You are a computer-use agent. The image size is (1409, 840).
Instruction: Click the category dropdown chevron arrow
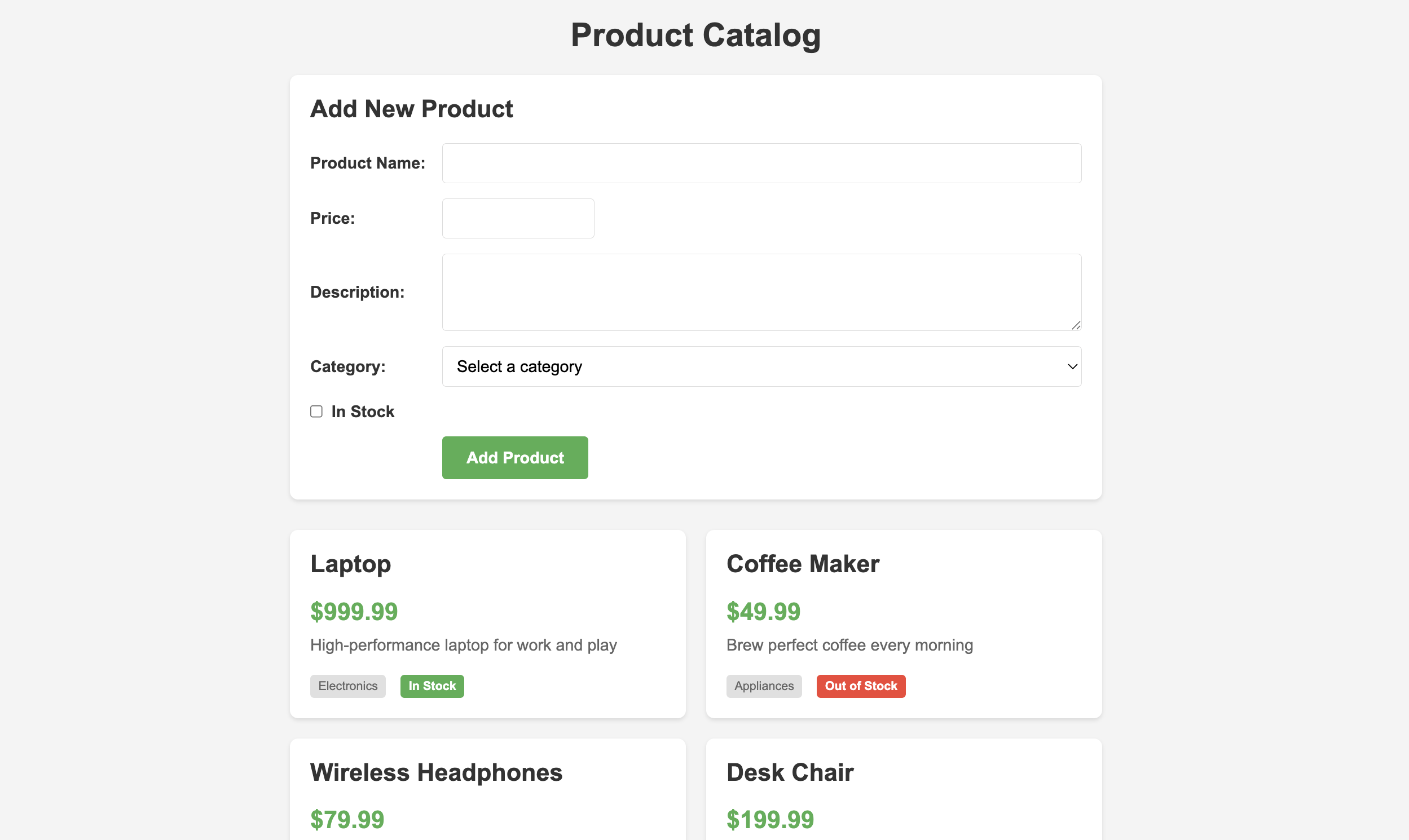tap(1072, 367)
